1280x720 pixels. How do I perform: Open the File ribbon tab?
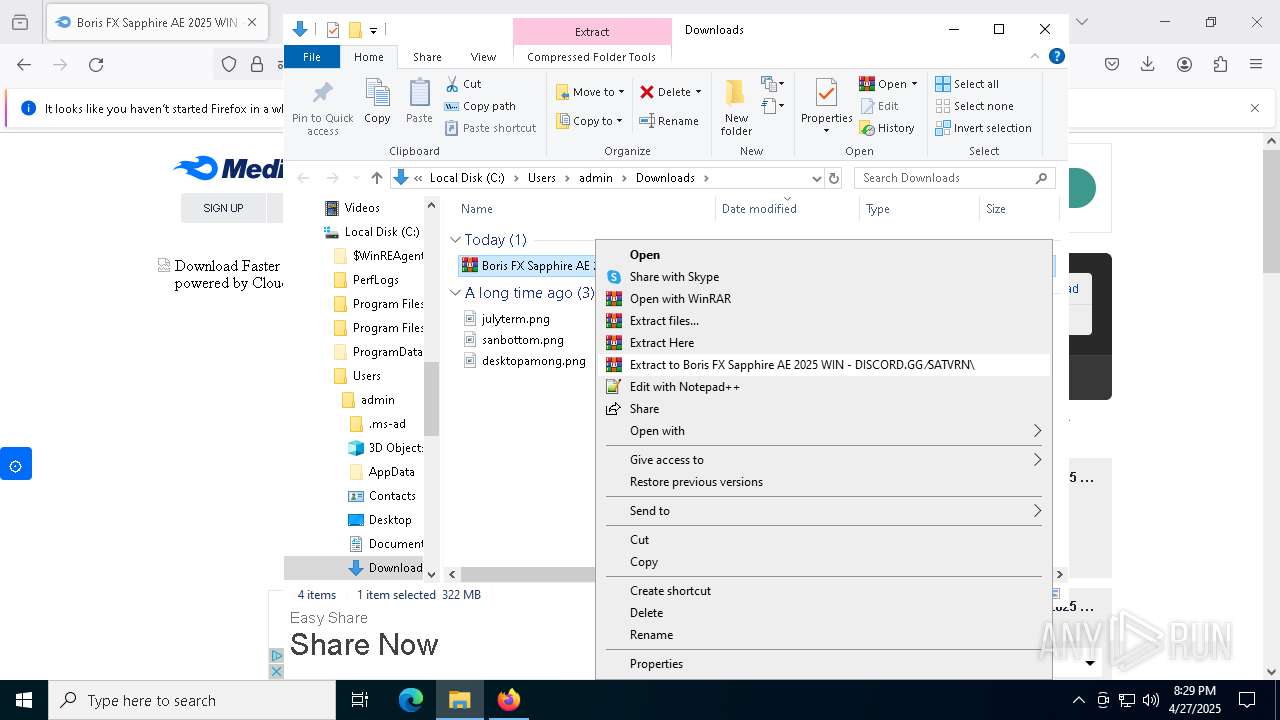[x=312, y=57]
